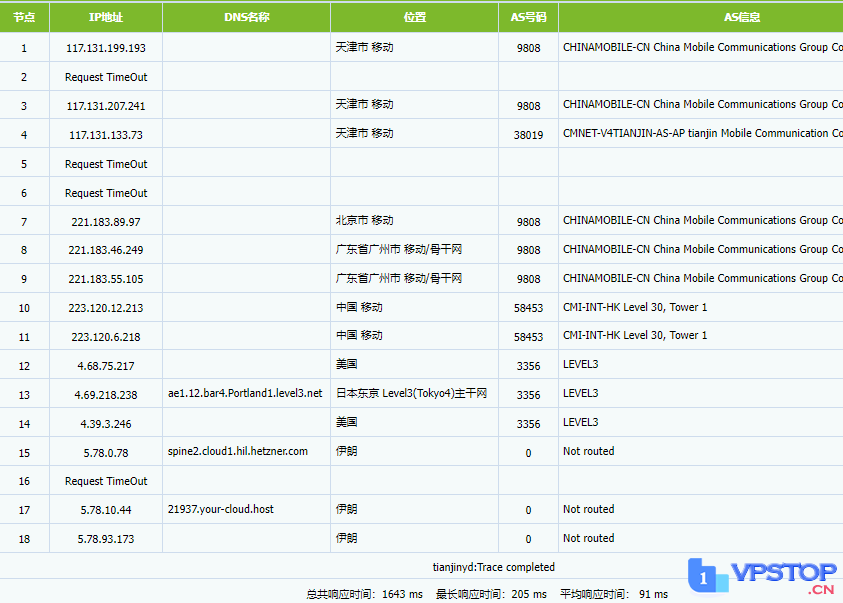Click LEVEL3 AS info in node 14 row
The image size is (843, 603).
tap(581, 422)
